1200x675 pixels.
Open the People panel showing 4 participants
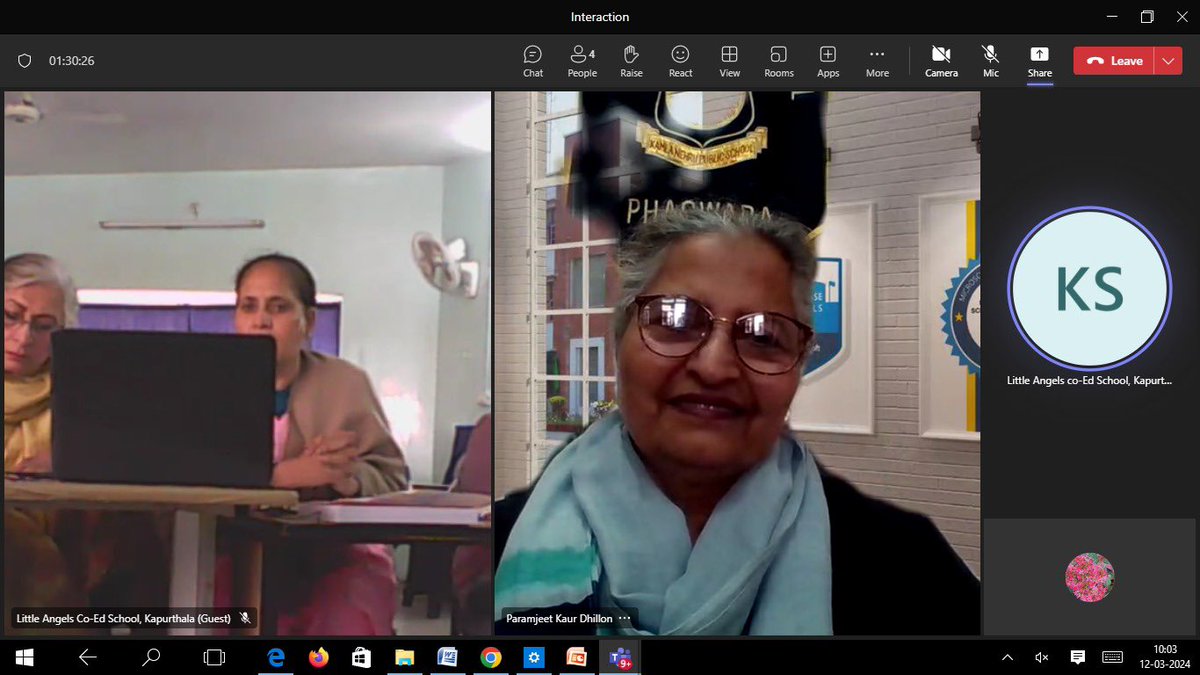581,60
